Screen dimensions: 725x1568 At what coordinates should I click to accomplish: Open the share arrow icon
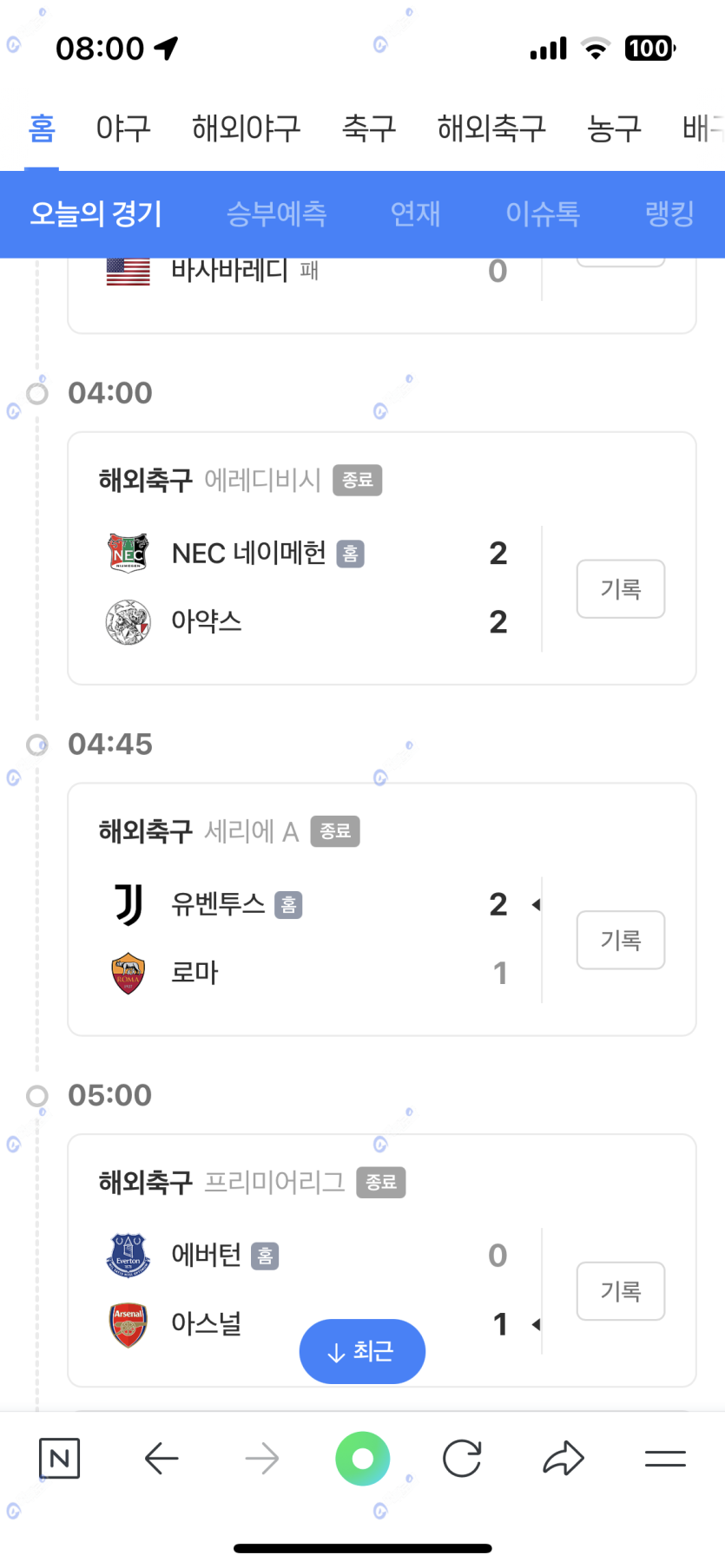pos(564,1459)
